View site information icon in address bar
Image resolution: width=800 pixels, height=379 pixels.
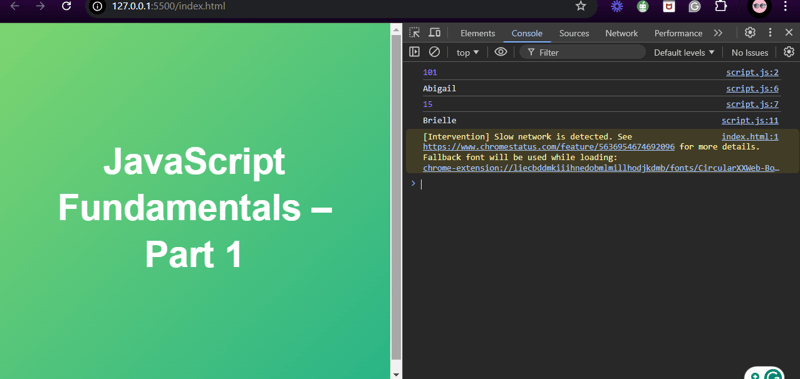click(97, 7)
